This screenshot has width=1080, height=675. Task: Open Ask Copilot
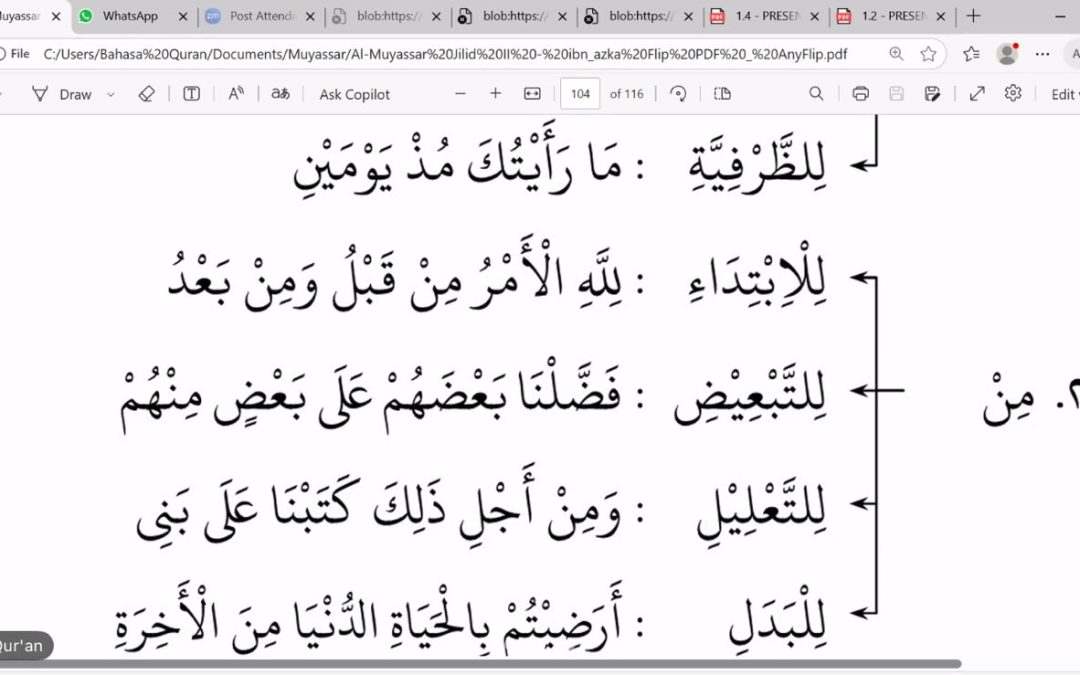(354, 94)
